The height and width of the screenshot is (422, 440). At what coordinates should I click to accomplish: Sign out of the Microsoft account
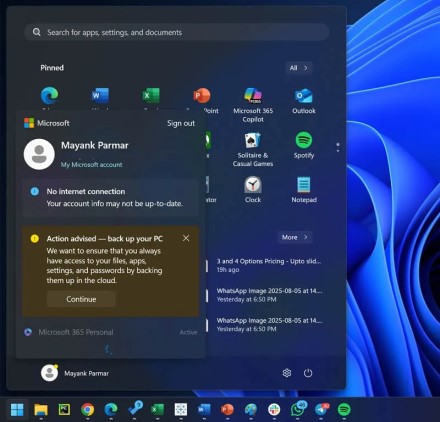click(181, 123)
